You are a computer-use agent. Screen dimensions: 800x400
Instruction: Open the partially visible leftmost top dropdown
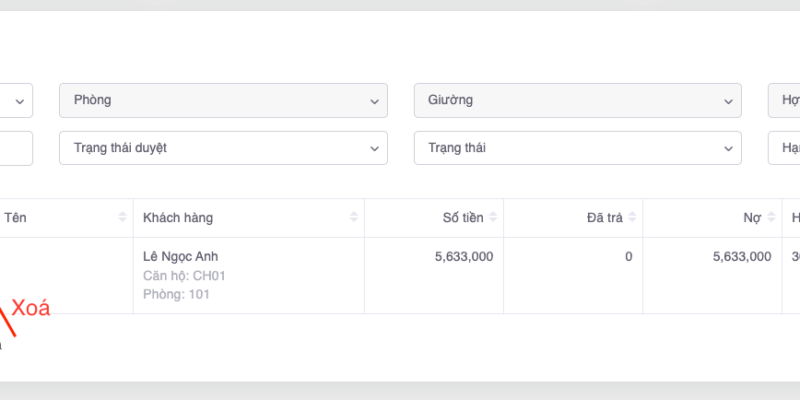(16, 100)
